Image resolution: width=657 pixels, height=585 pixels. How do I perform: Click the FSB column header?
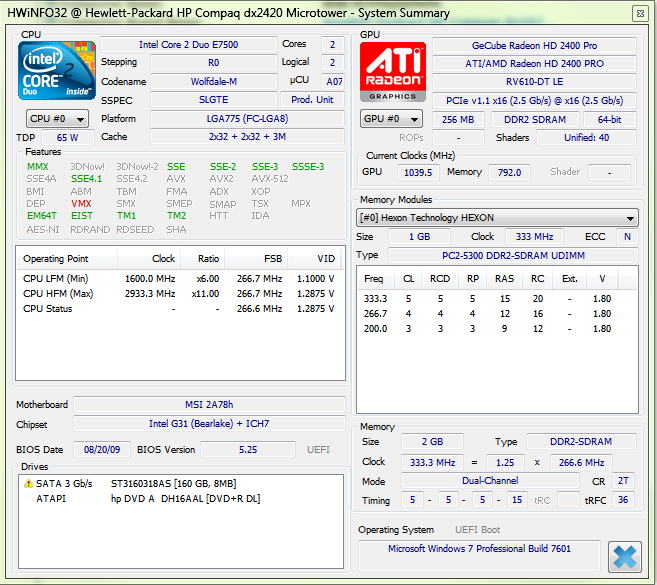pyautogui.click(x=256, y=259)
